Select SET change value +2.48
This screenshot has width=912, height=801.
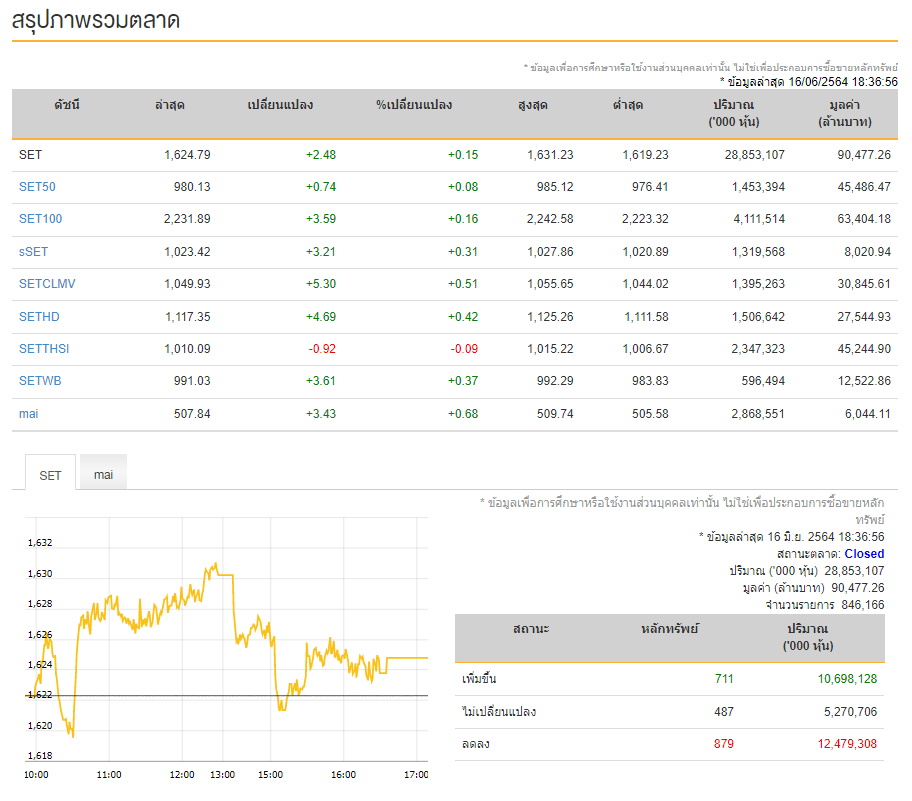coord(321,155)
